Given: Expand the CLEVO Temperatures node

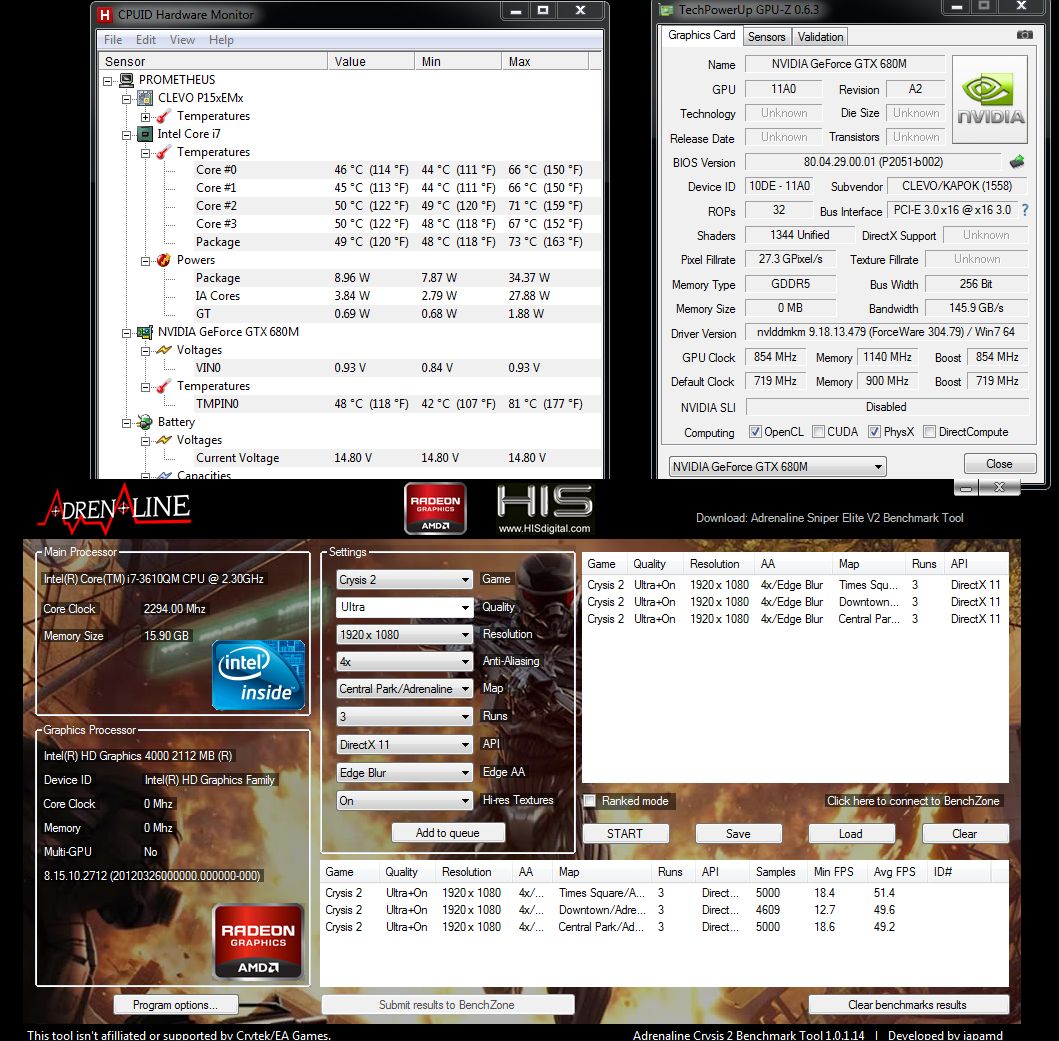Looking at the screenshot, I should tap(145, 117).
